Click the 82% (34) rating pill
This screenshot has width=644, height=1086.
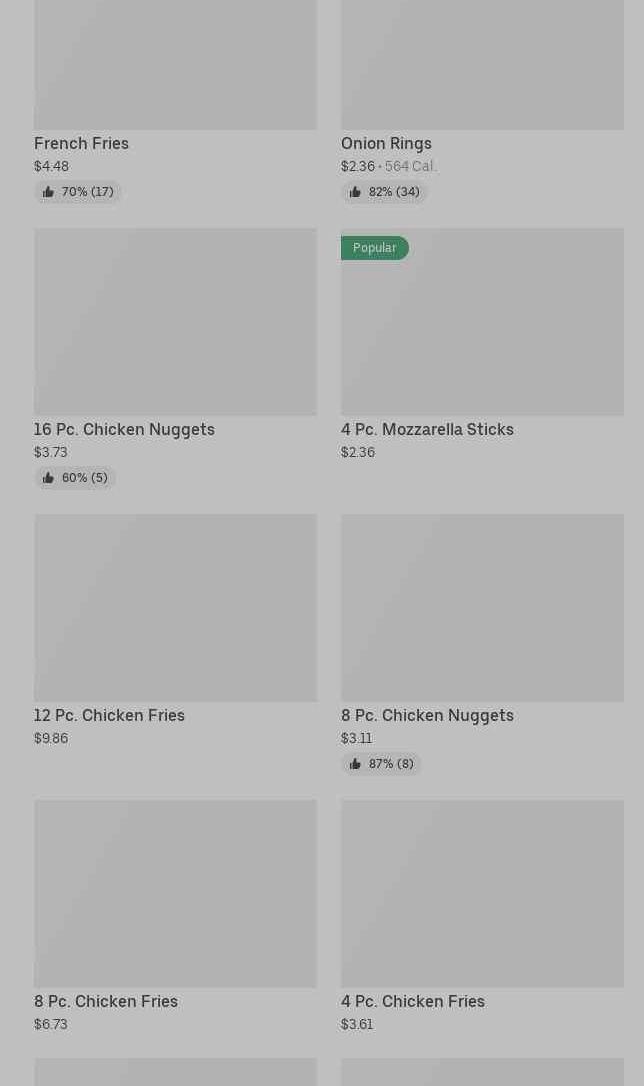(x=384, y=192)
